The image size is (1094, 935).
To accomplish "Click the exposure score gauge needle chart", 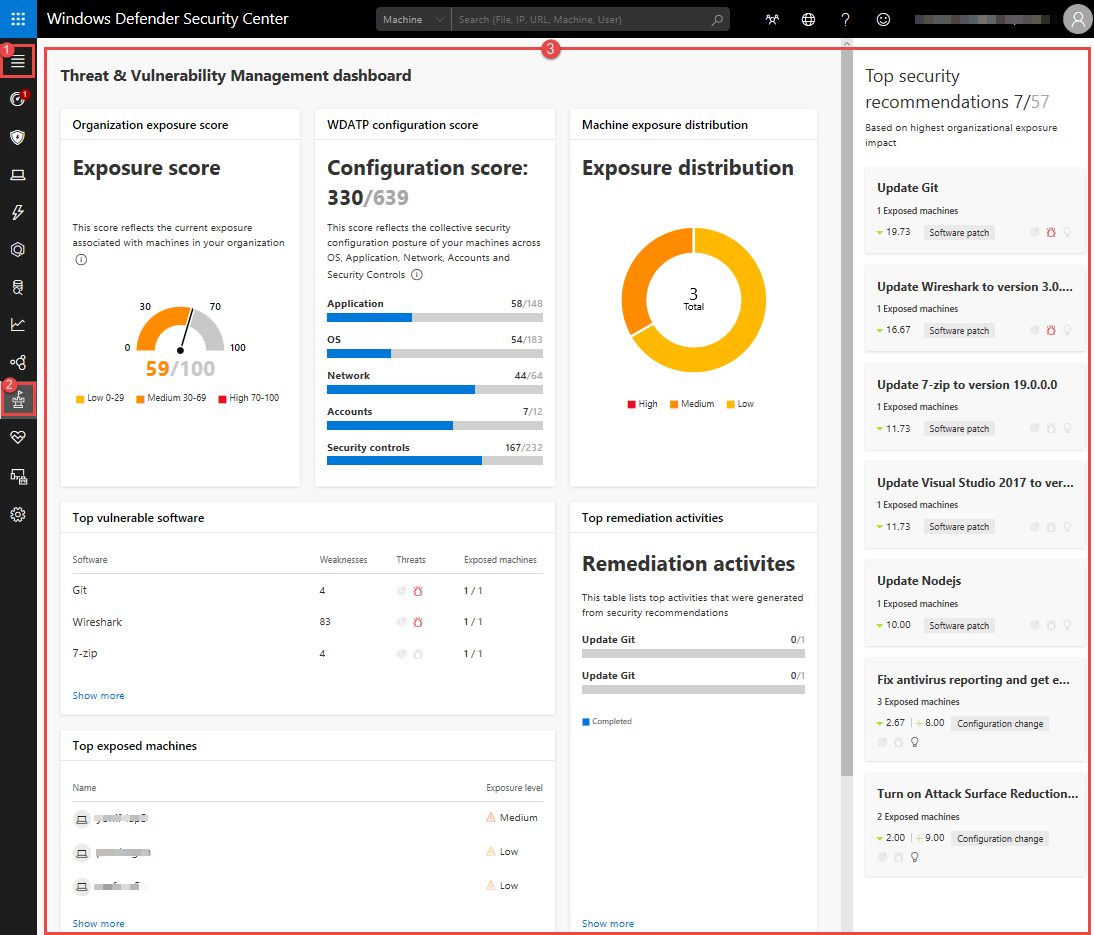I will pyautogui.click(x=181, y=329).
